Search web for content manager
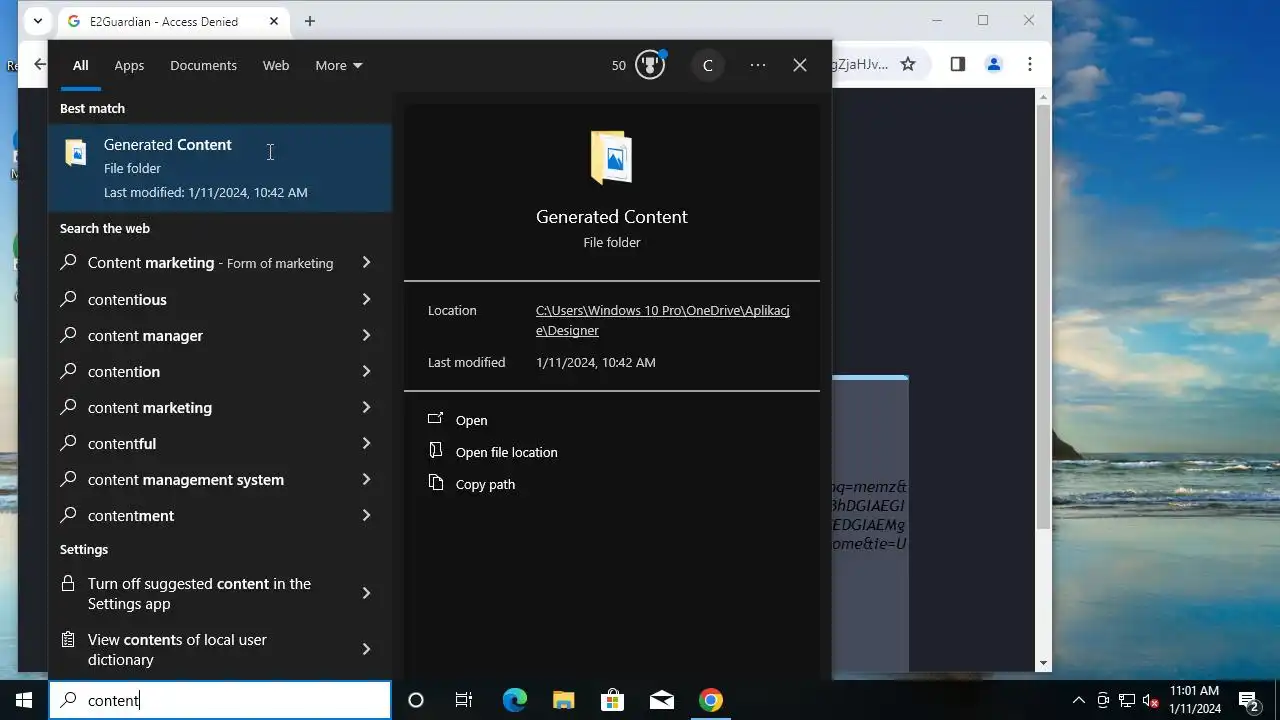The image size is (1280, 720). coord(220,335)
